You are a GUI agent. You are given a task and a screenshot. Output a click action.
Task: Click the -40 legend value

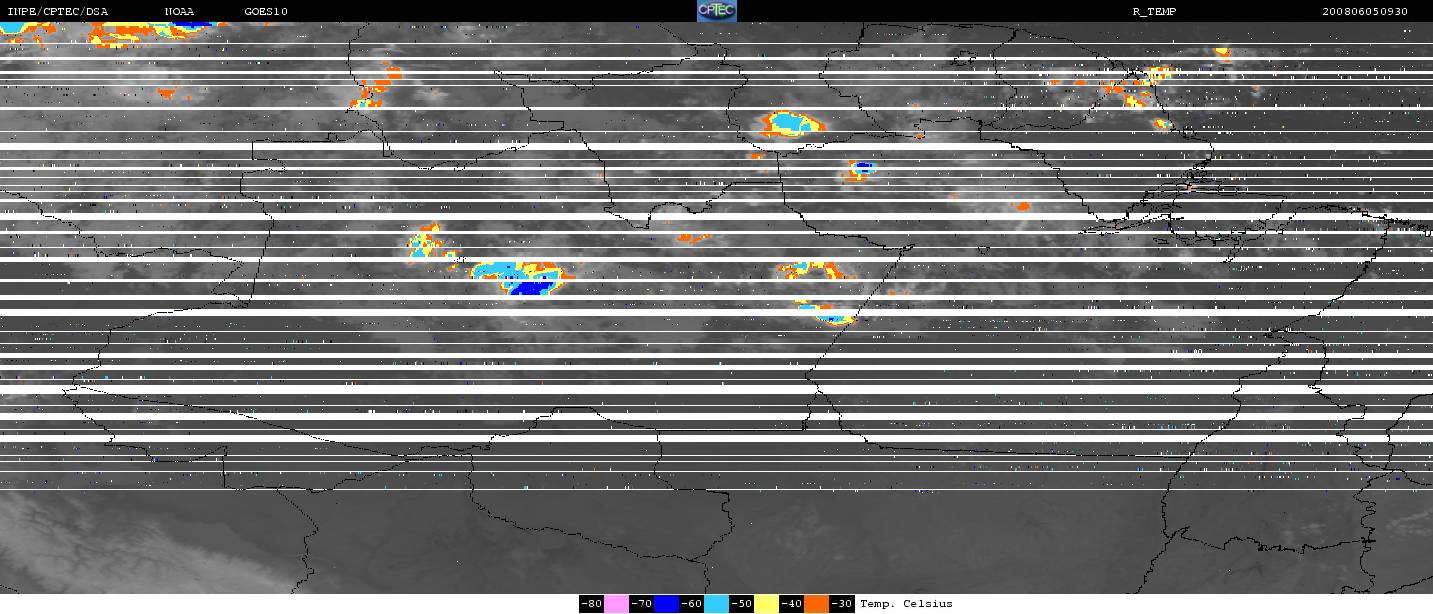pyautogui.click(x=791, y=604)
